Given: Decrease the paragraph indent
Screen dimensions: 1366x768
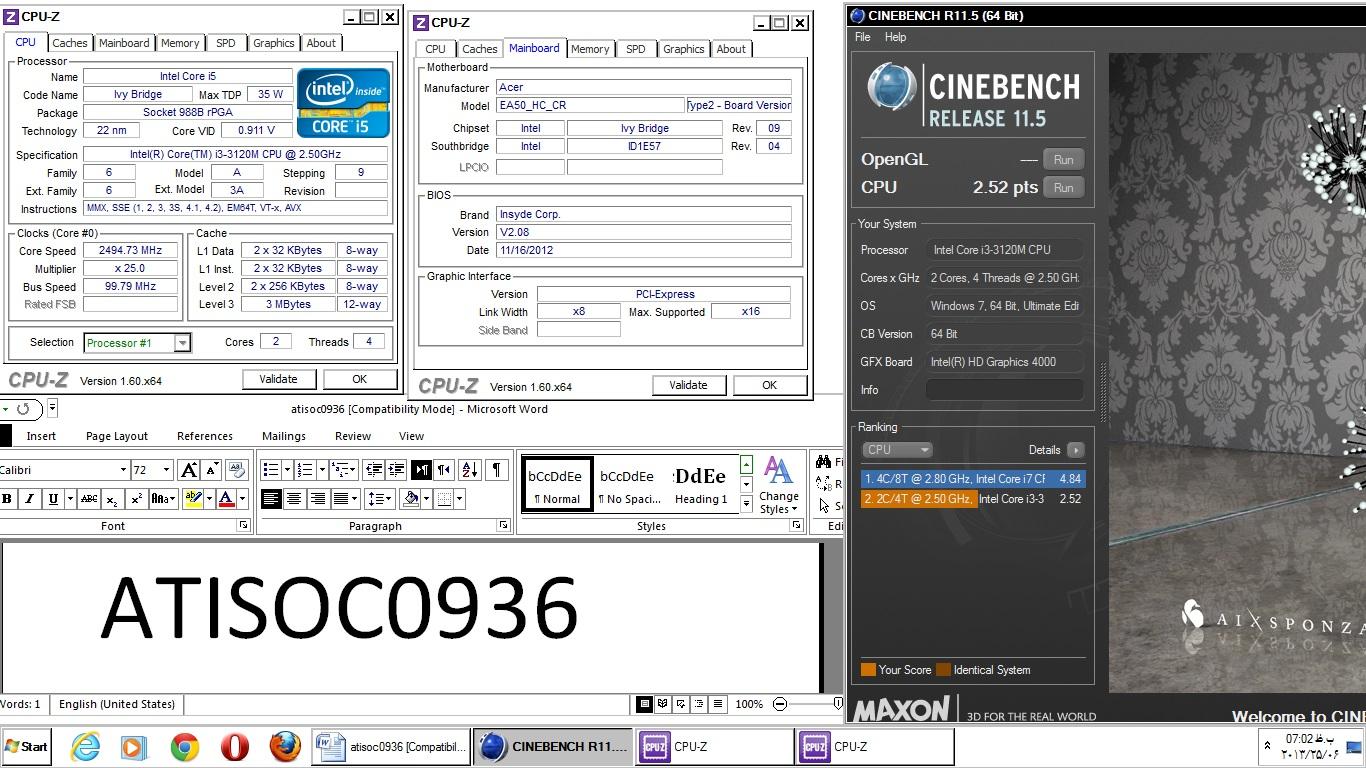Looking at the screenshot, I should click(x=374, y=469).
